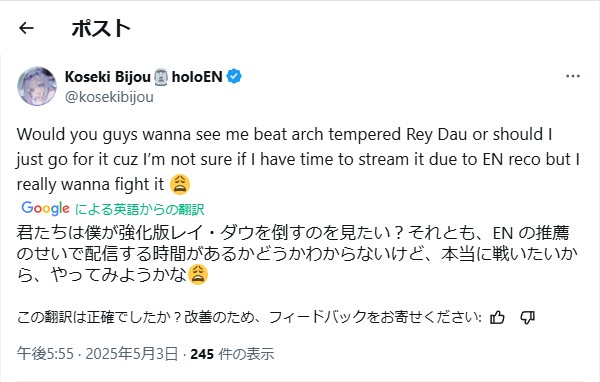This screenshot has height=382, width=600.
Task: Click the holoEN text in display name
Action: tap(197, 77)
